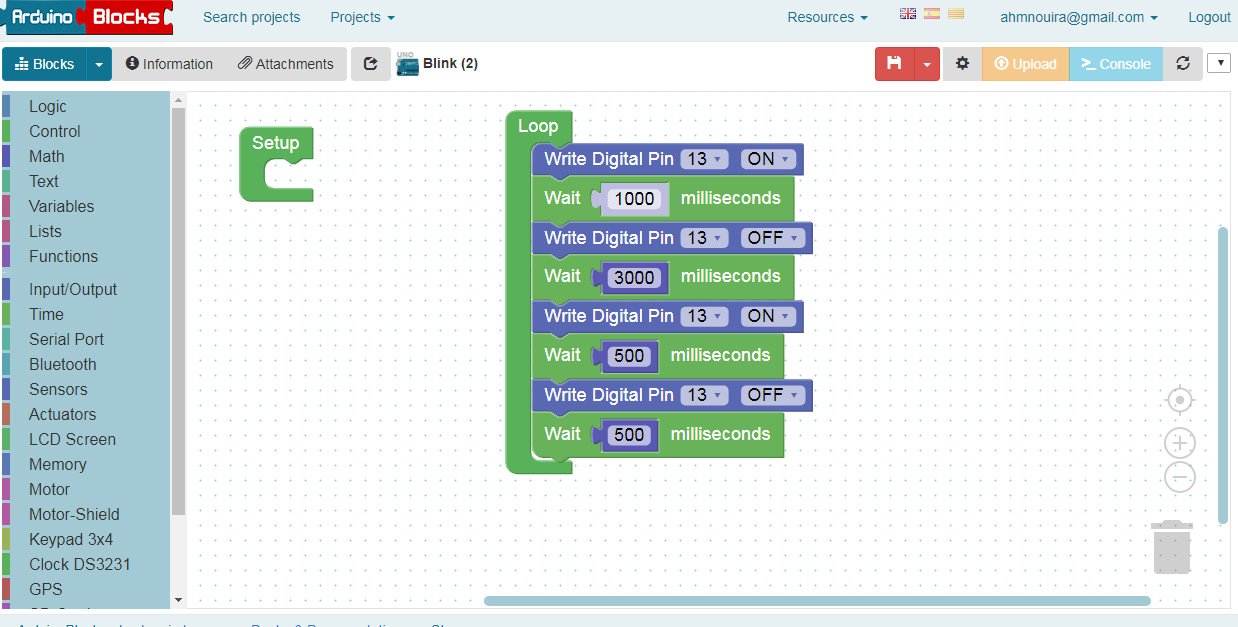This screenshot has height=627, width=1238.
Task: Select the Spanish flag language icon
Action: click(931, 15)
